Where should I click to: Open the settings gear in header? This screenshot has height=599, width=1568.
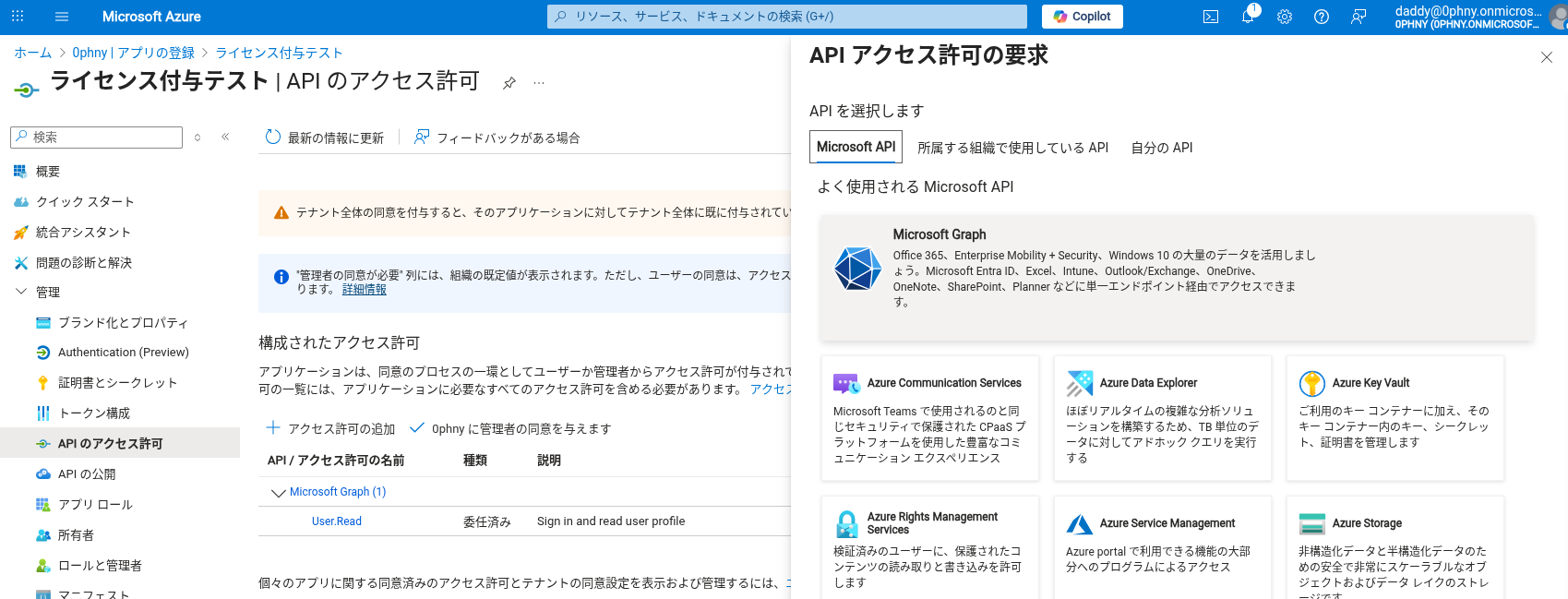pos(1285,17)
